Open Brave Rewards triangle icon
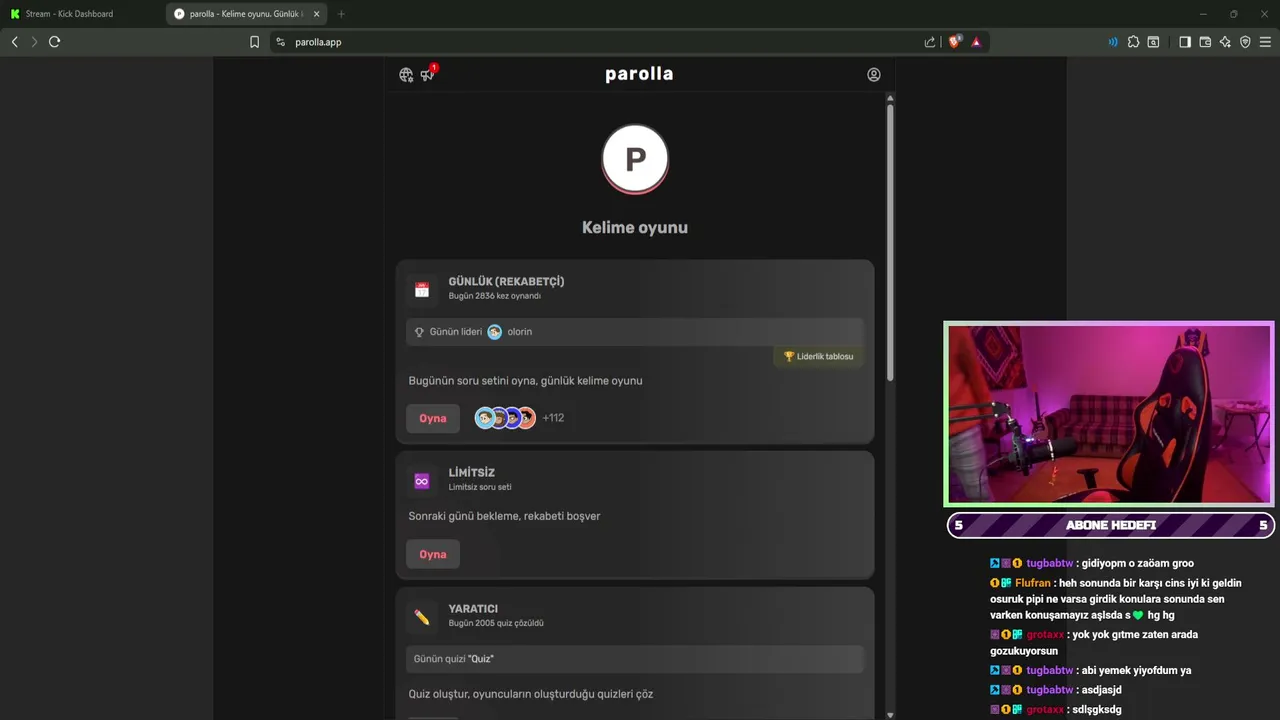Screen dimensions: 1280x720 [976, 42]
